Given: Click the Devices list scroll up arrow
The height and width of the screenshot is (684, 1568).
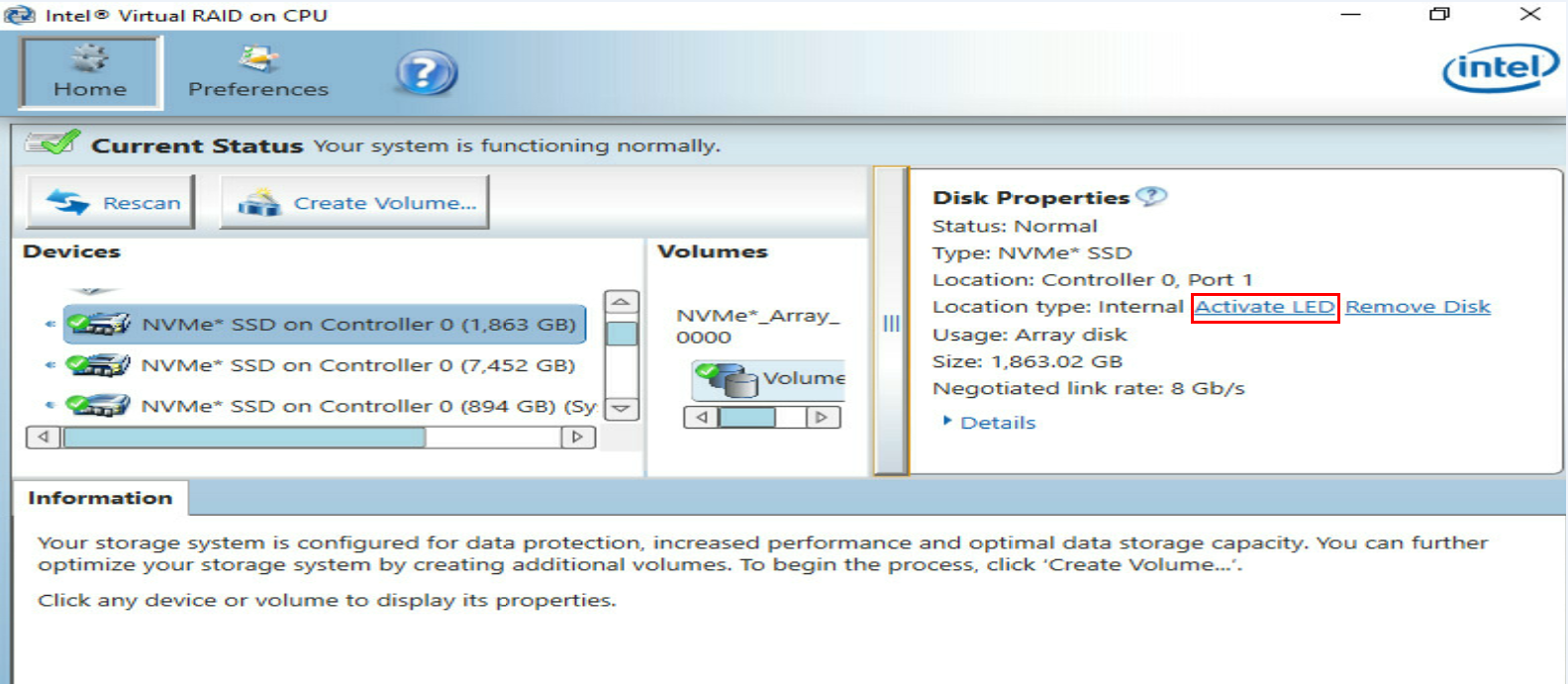Looking at the screenshot, I should 621,302.
